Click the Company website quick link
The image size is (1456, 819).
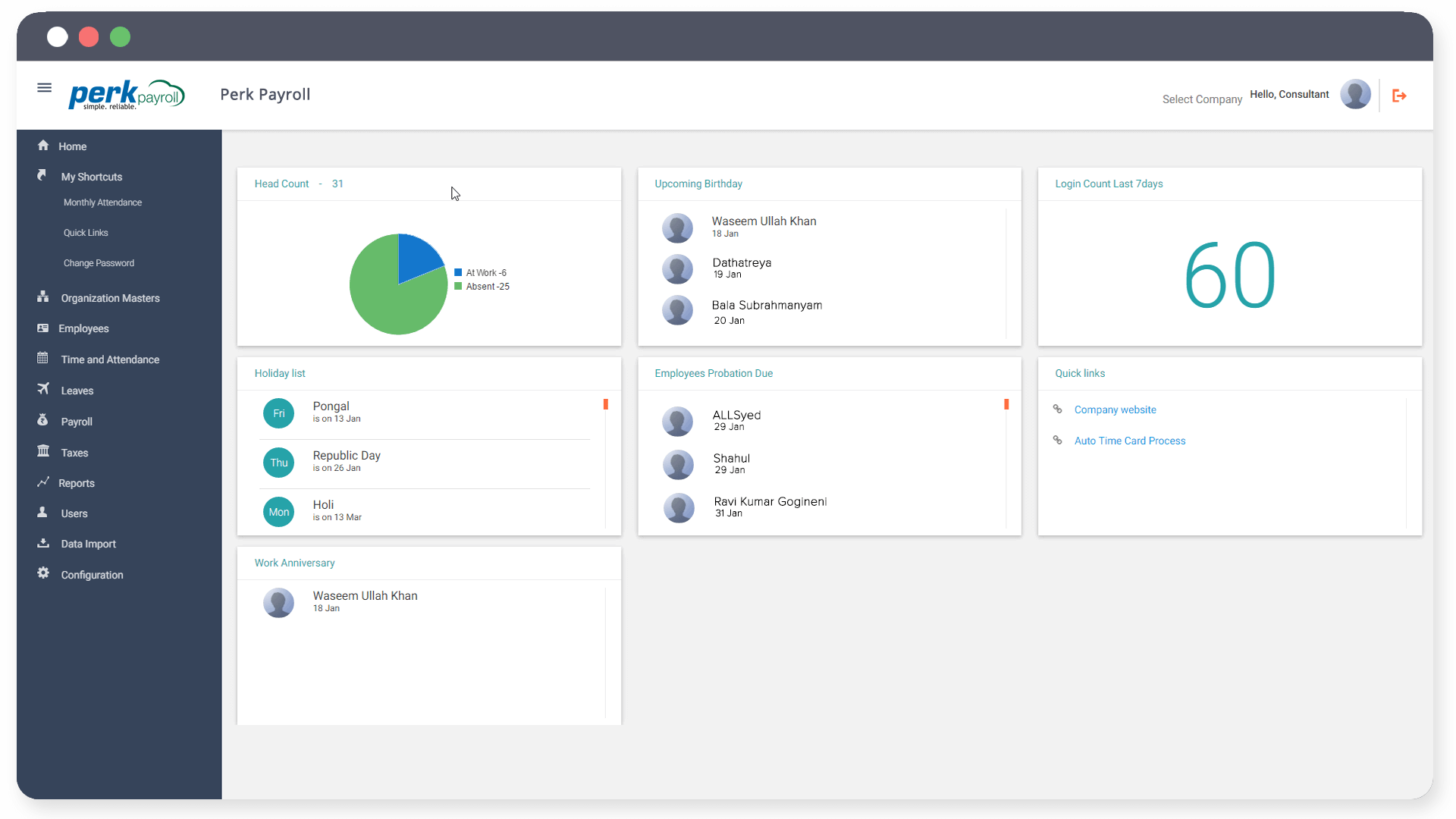[x=1115, y=409]
